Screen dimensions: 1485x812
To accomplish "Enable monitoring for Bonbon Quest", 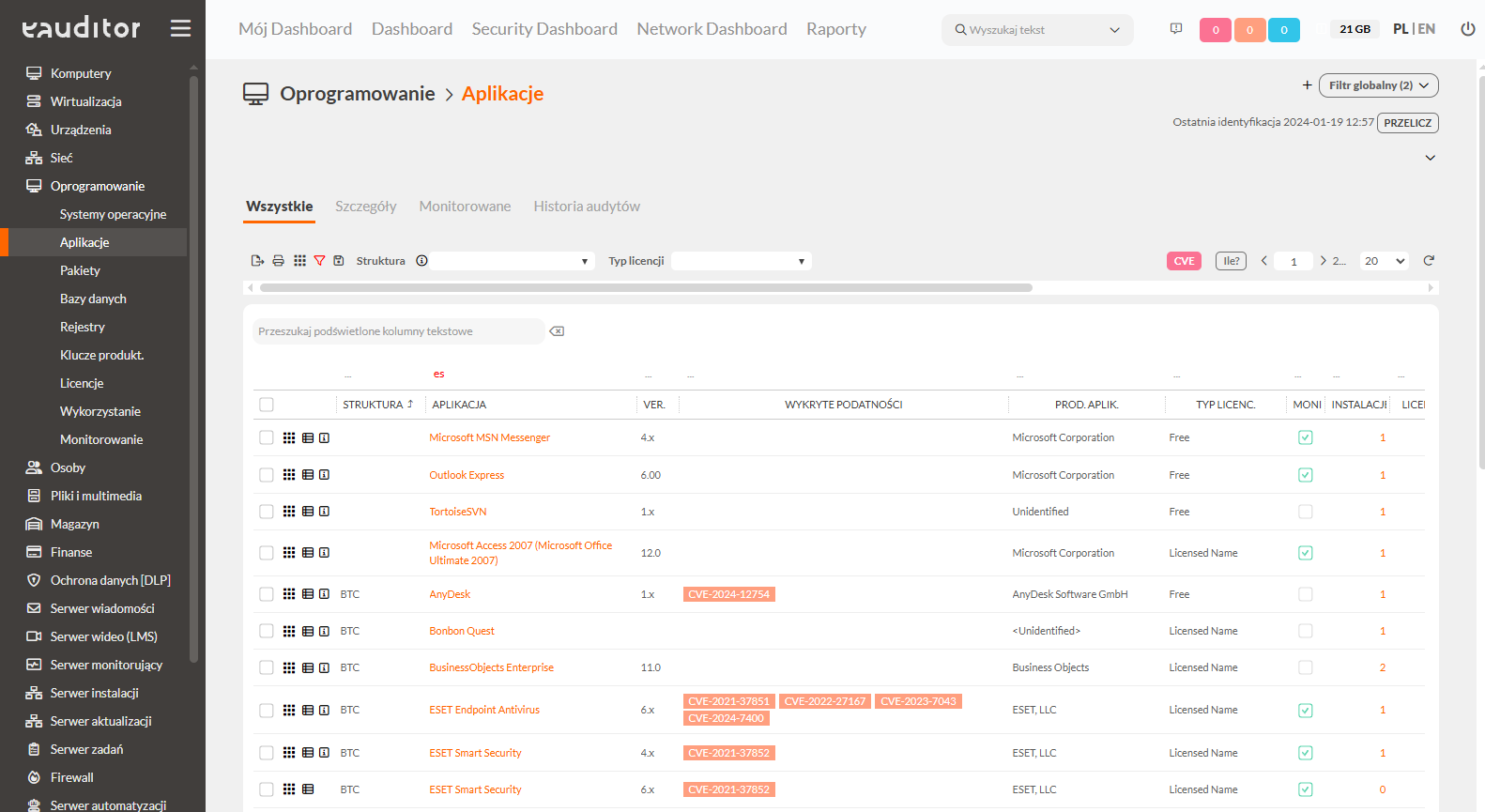I will pyautogui.click(x=1305, y=631).
